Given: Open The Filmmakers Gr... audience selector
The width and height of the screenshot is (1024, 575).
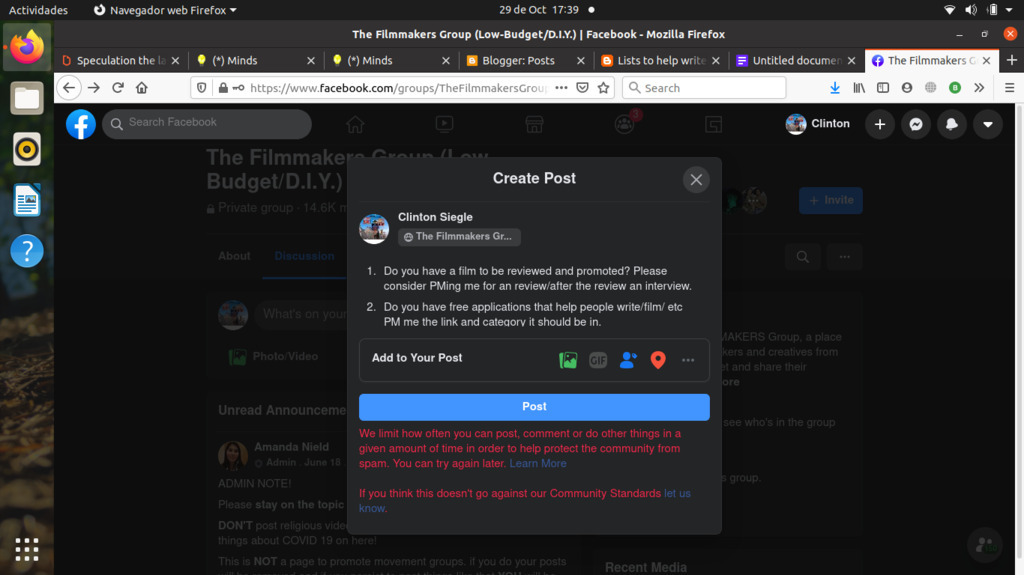Looking at the screenshot, I should [x=459, y=237].
